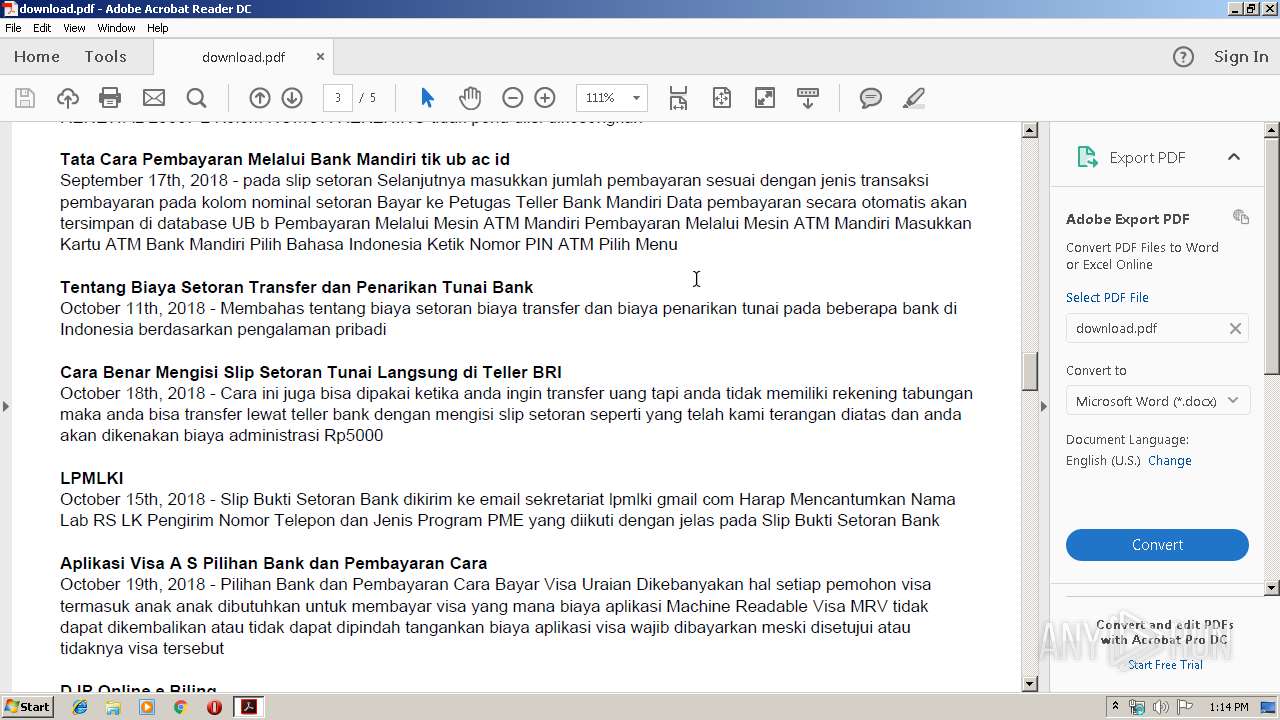This screenshot has width=1280, height=720.
Task: Click the Select PDF File link
Action: [1107, 297]
